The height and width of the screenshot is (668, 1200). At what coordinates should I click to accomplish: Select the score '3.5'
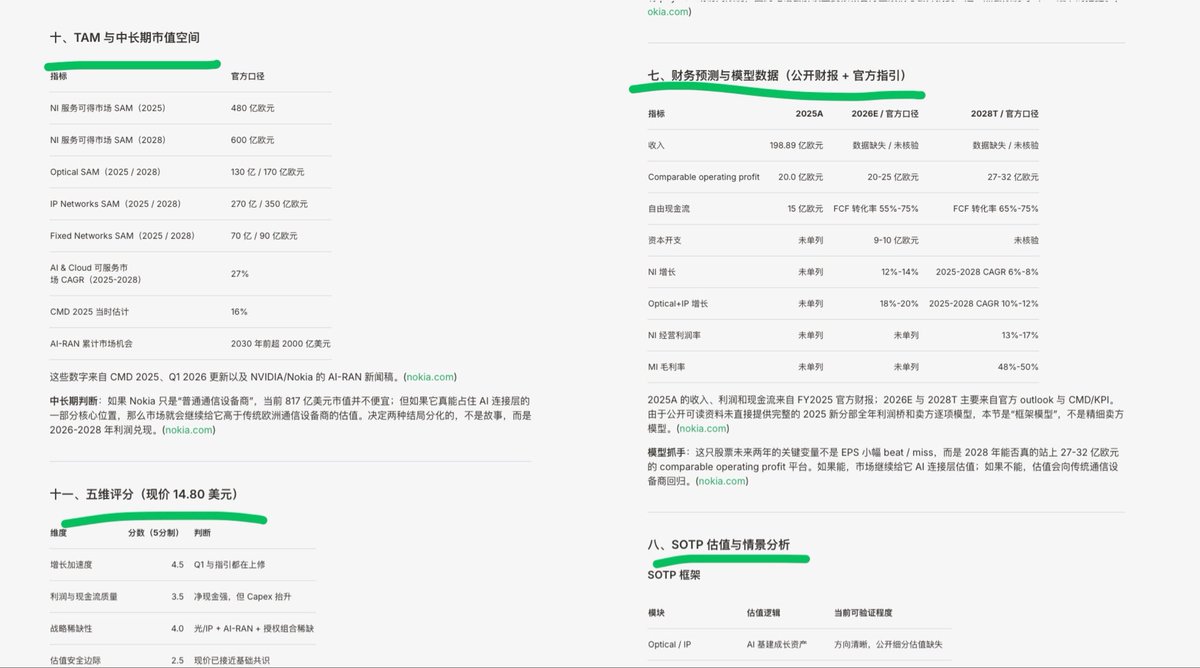coord(177,597)
